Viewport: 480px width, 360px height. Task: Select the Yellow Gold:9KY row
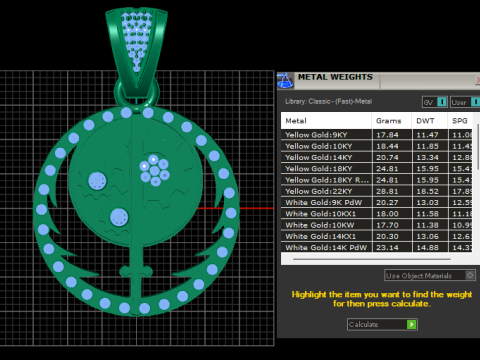click(x=376, y=135)
